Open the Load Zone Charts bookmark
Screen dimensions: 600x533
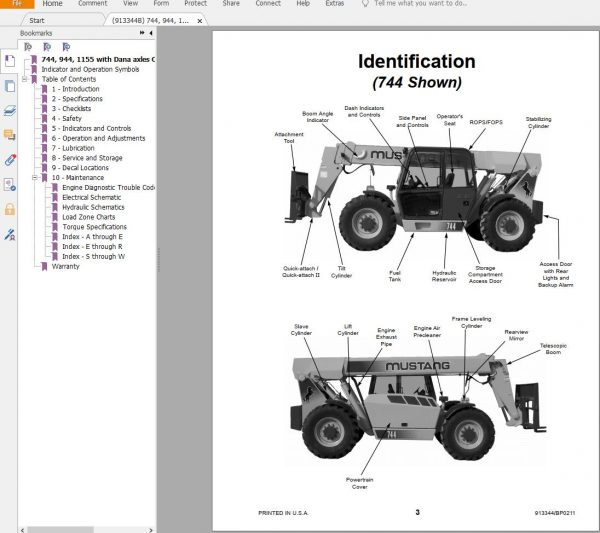click(x=89, y=217)
